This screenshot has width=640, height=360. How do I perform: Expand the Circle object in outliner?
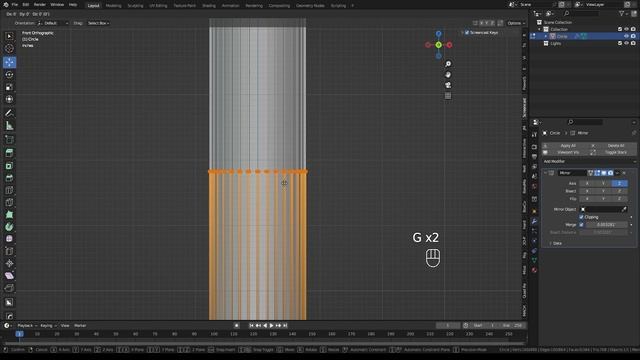click(x=546, y=36)
